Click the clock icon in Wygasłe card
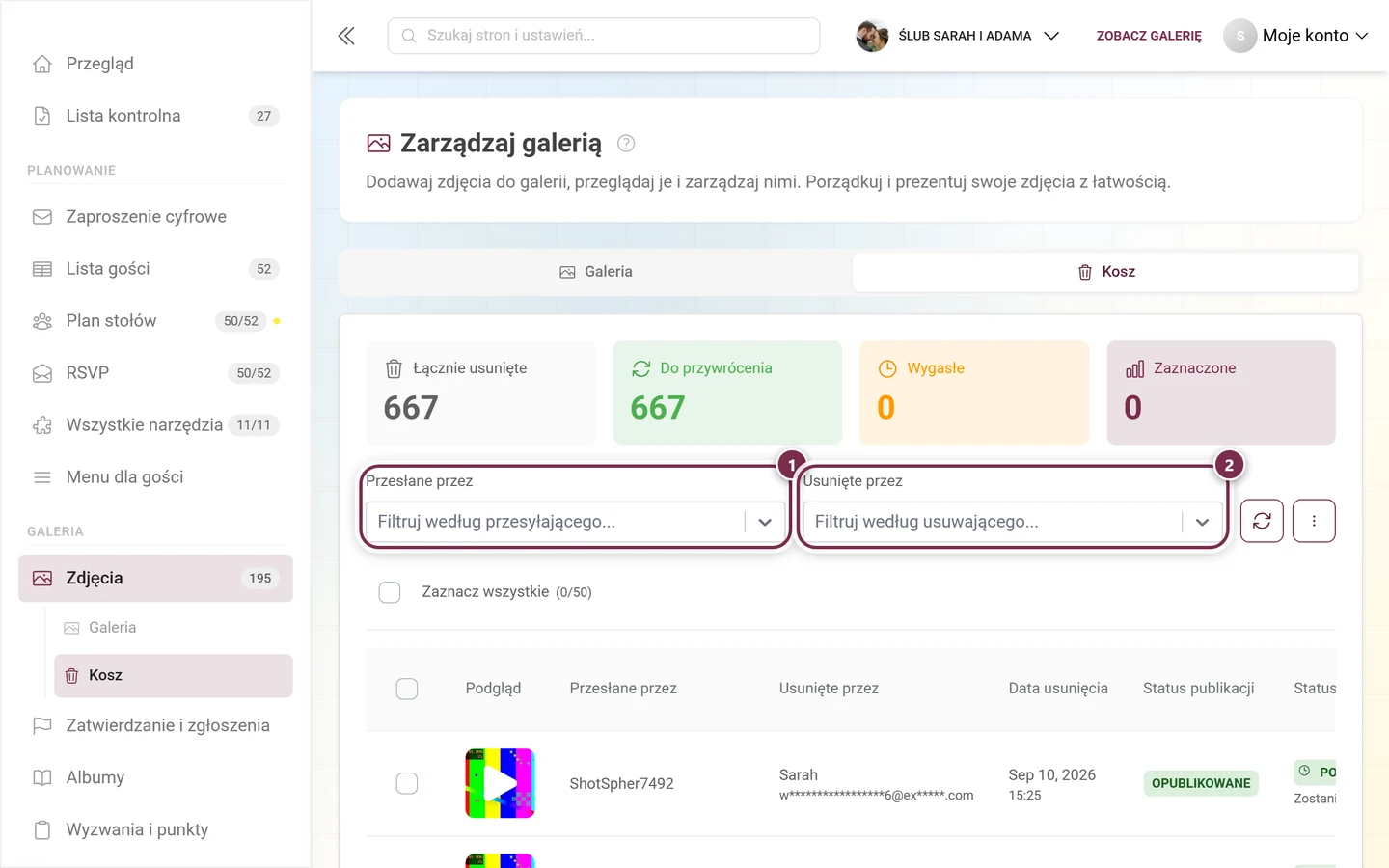This screenshot has width=1389, height=868. [x=887, y=368]
